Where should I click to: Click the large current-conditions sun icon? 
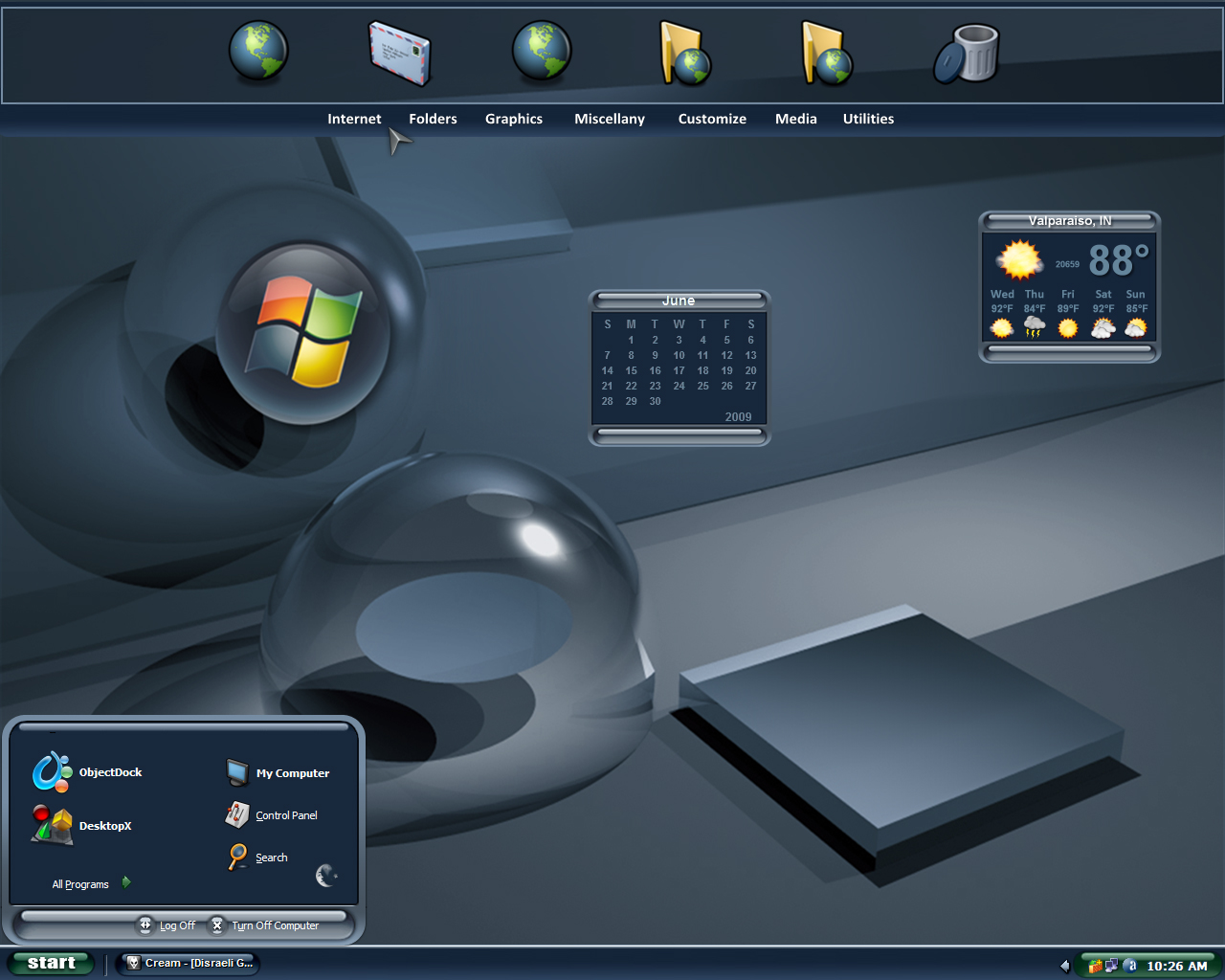1019,260
